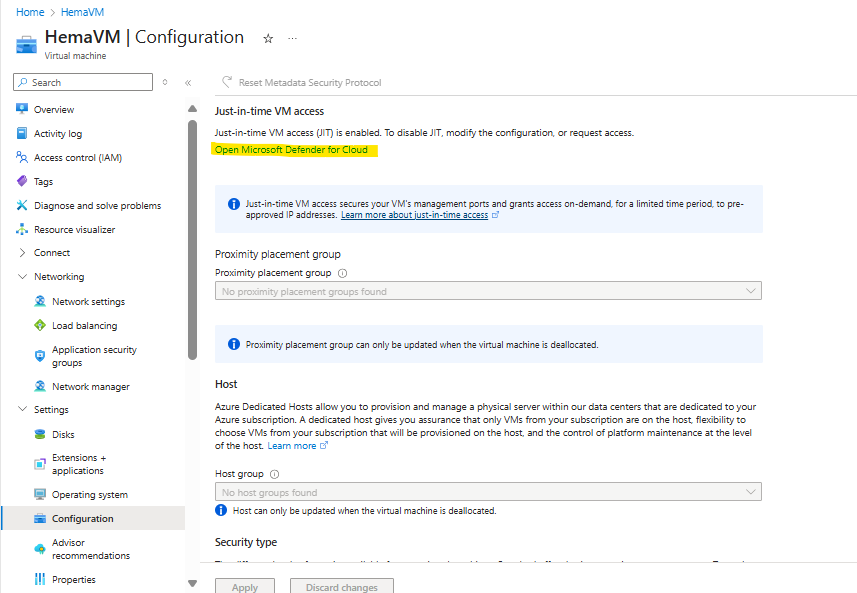Click the Network settings icon
The image size is (857, 593).
click(x=40, y=301)
